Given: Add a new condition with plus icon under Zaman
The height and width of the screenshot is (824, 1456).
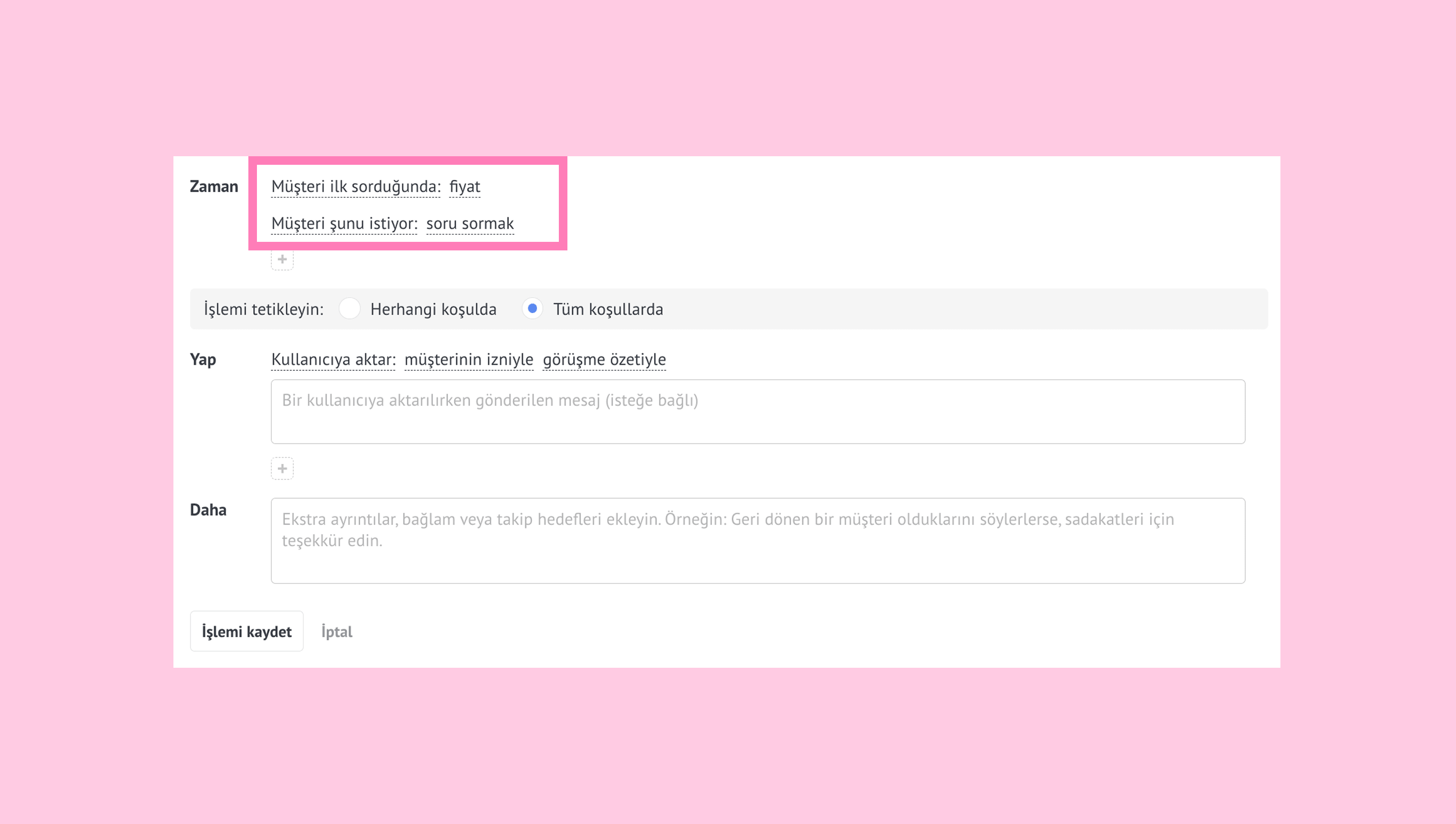Looking at the screenshot, I should (x=282, y=260).
